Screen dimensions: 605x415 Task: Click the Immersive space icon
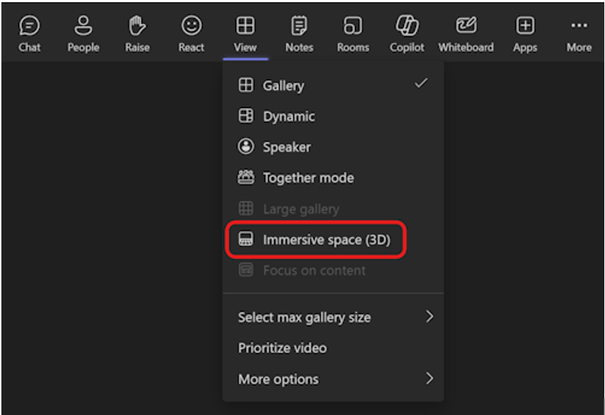click(245, 240)
